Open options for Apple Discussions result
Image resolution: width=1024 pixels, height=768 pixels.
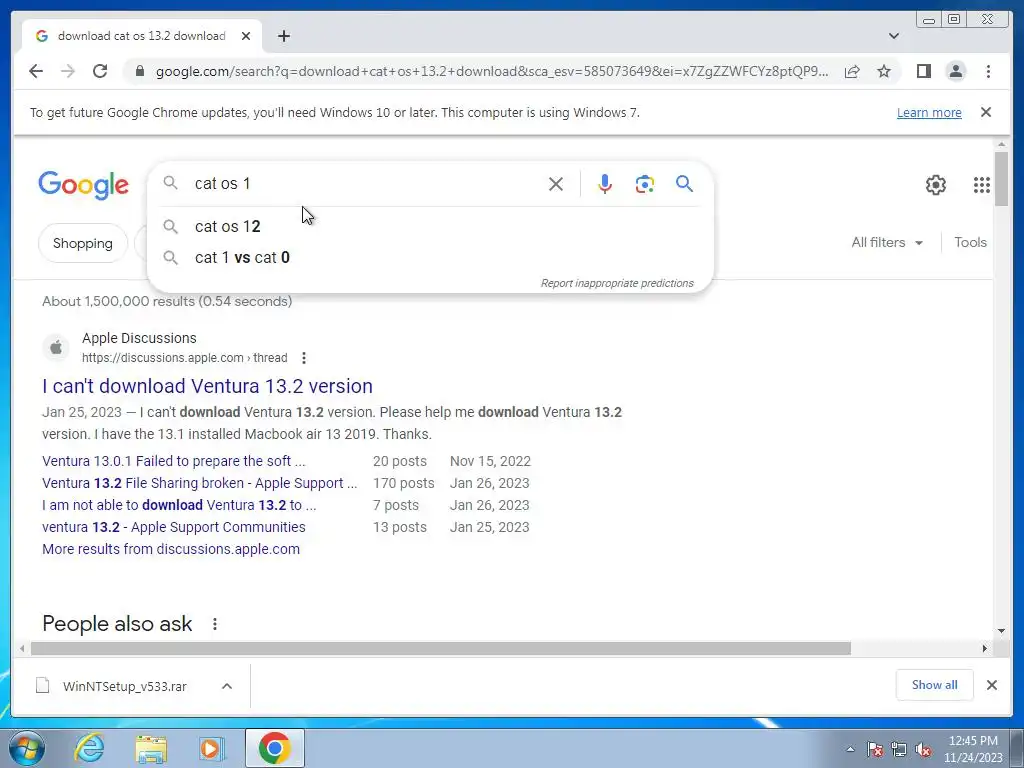(304, 358)
